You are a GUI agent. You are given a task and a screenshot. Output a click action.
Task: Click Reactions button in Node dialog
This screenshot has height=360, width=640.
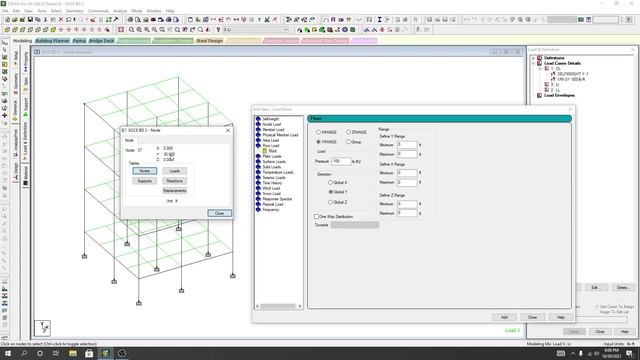tap(175, 181)
